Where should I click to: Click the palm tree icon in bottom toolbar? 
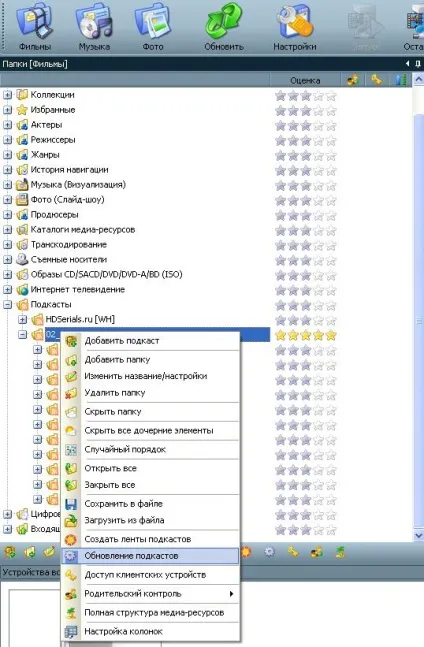(340, 552)
